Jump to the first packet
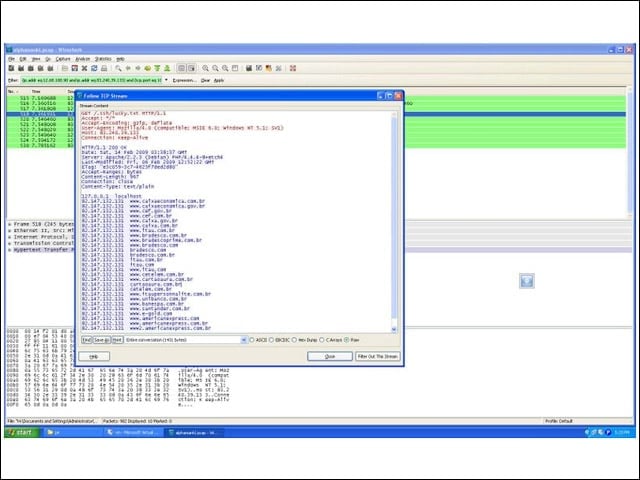 (x=157, y=68)
